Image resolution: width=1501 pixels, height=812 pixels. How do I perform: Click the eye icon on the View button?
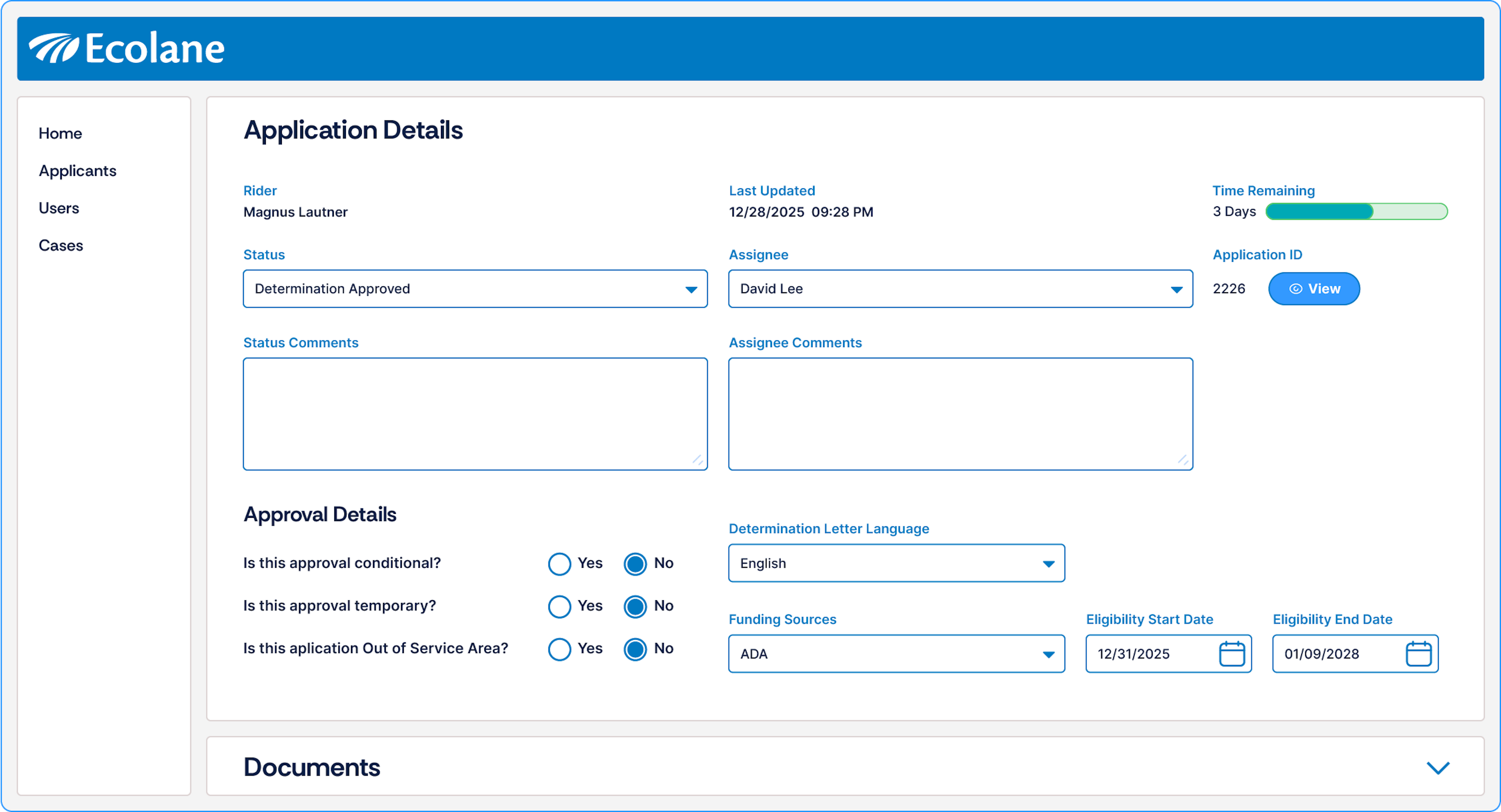pyautogui.click(x=1296, y=288)
